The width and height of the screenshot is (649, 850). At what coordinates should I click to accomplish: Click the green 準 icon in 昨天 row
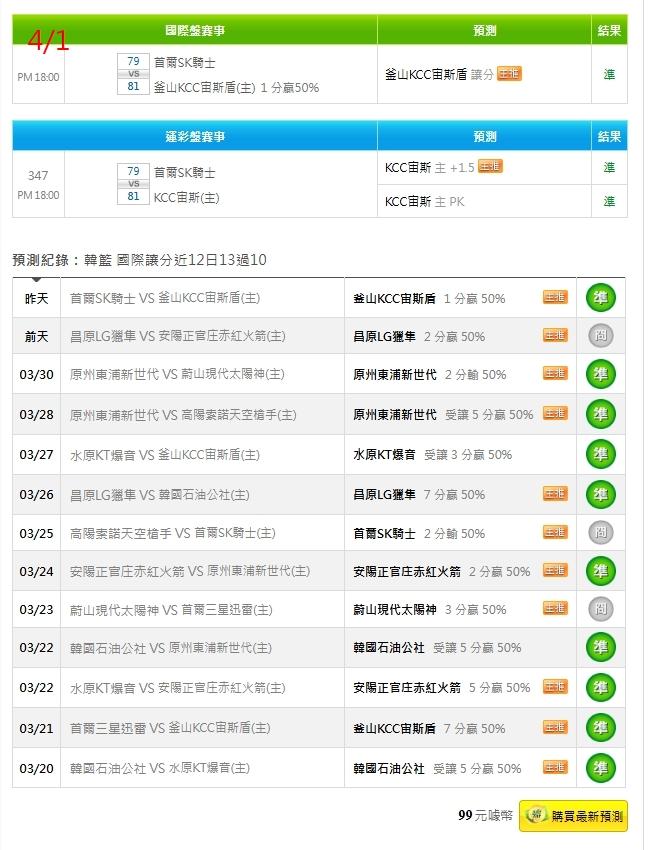(601, 298)
